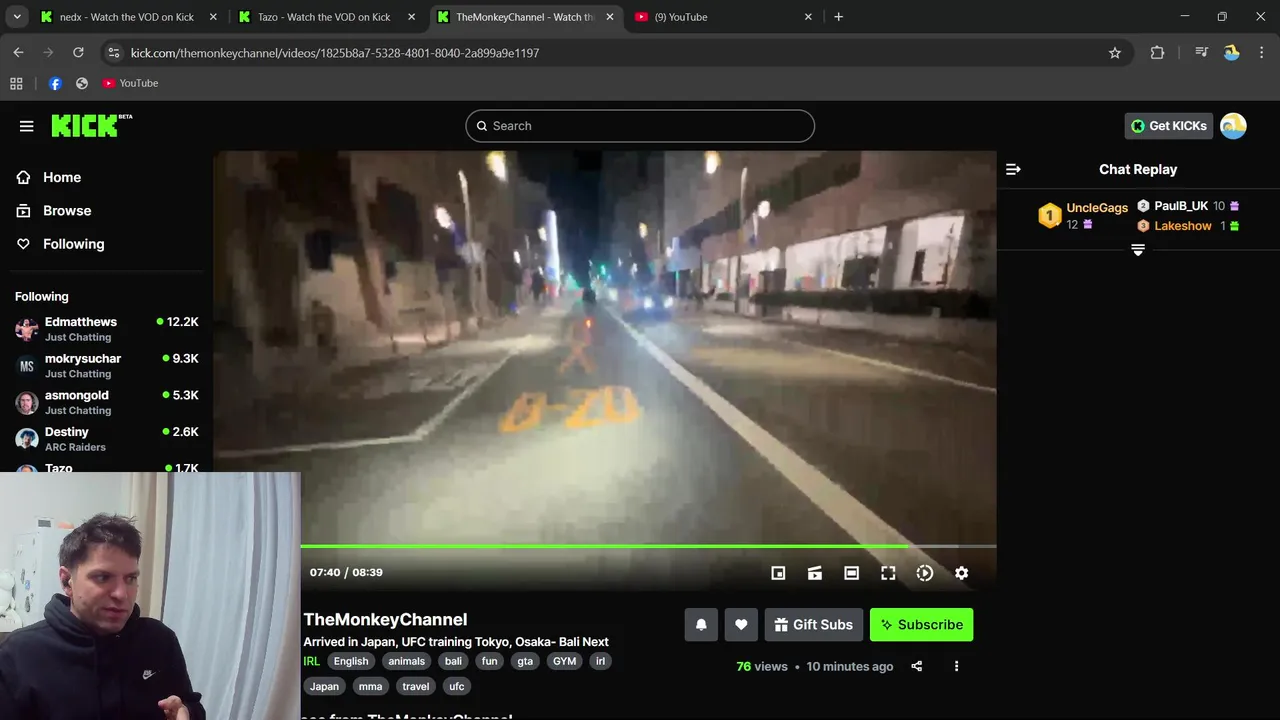Viewport: 1280px width, 720px height.
Task: Open a new browser tab
Action: pyautogui.click(x=838, y=17)
